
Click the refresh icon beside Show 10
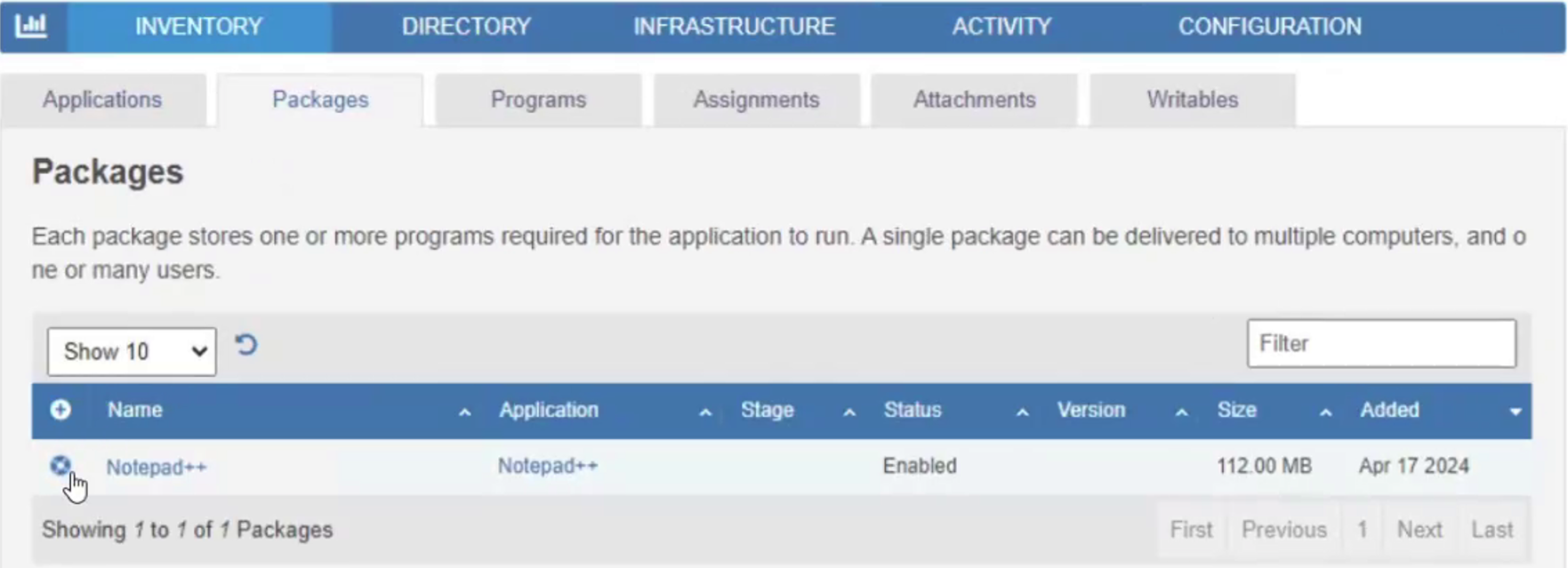click(x=246, y=345)
